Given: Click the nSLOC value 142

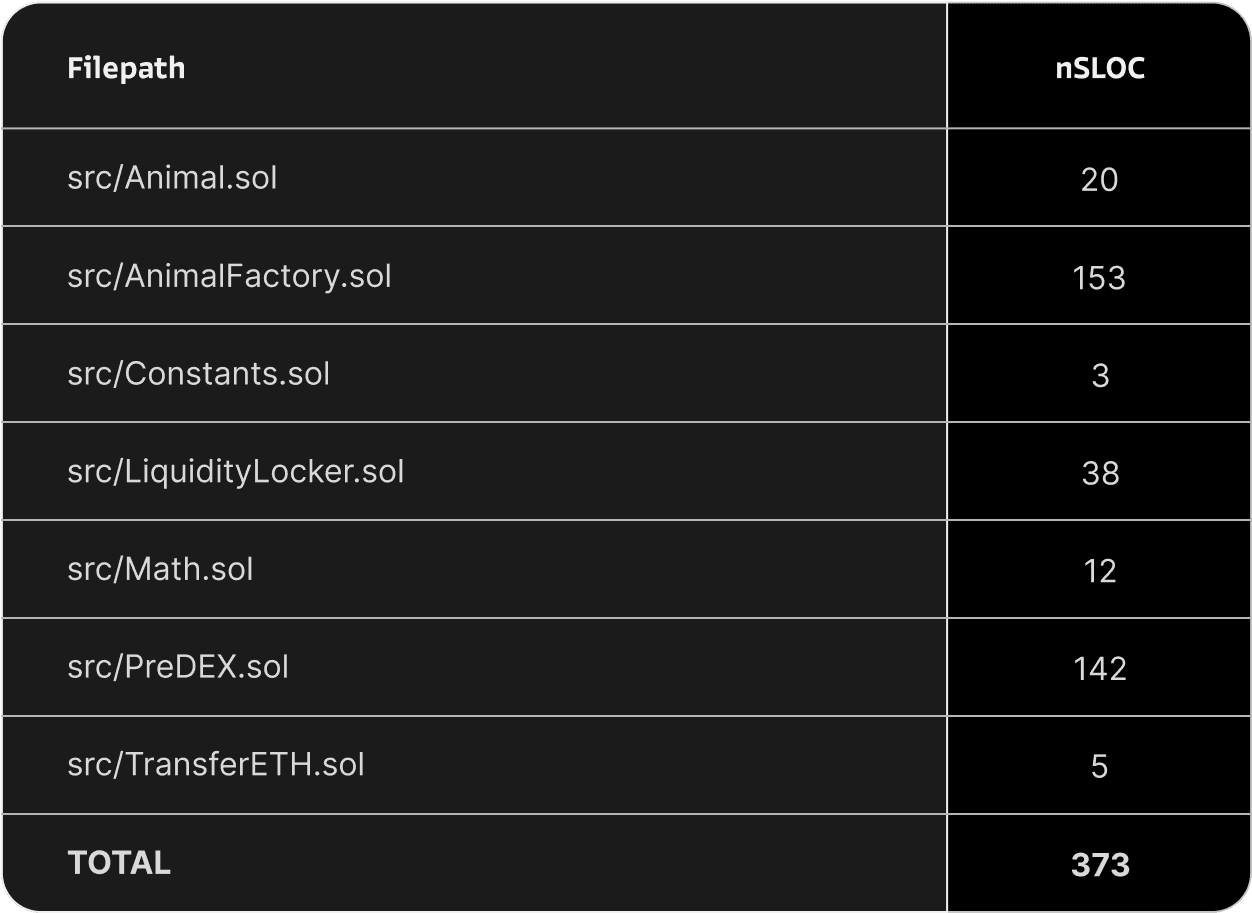Looking at the screenshot, I should tap(1100, 668).
